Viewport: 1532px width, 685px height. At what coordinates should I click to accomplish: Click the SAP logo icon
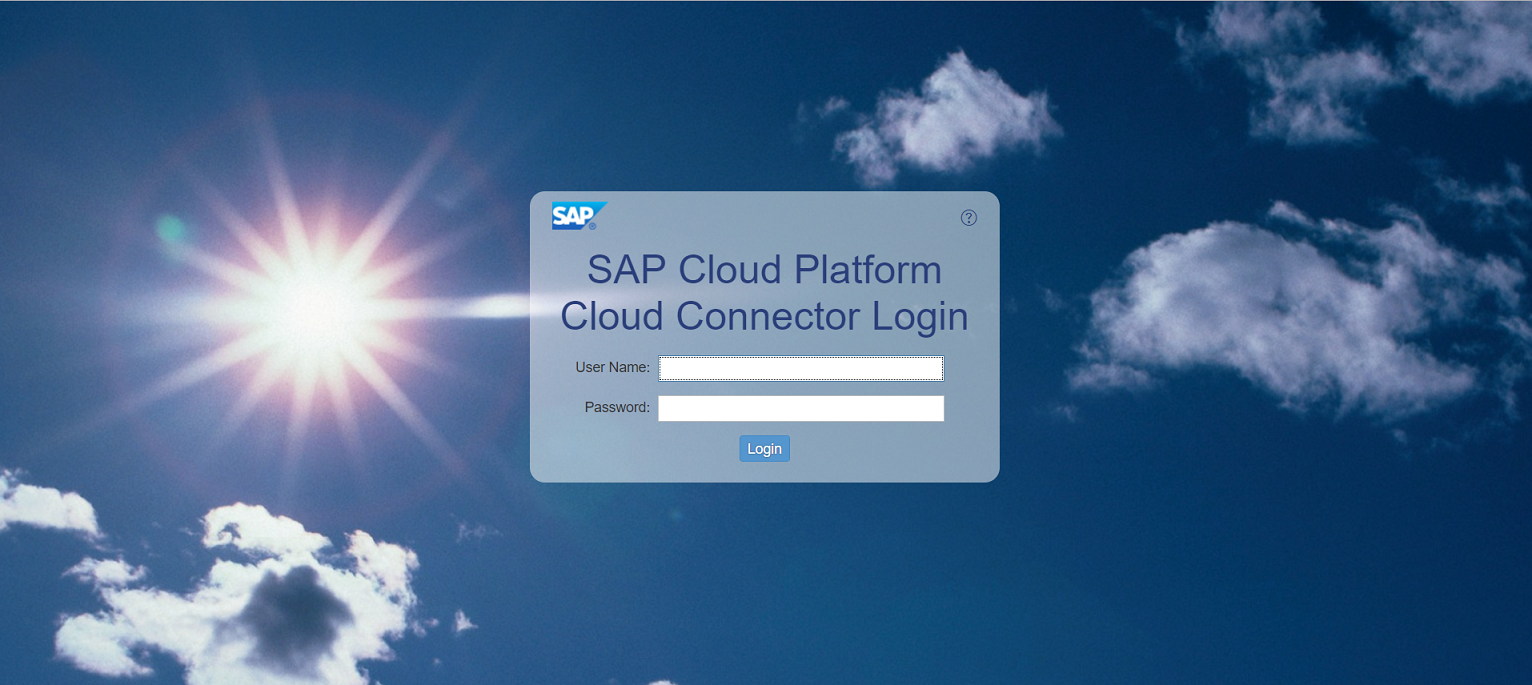click(x=579, y=216)
